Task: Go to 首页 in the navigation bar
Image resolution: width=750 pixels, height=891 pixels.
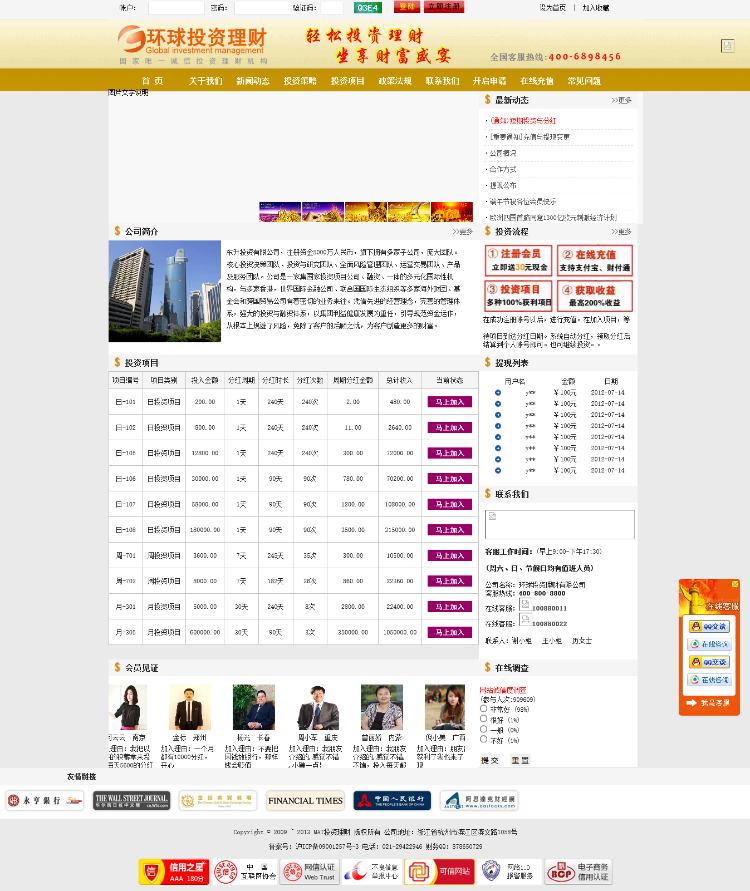Action: pos(152,81)
